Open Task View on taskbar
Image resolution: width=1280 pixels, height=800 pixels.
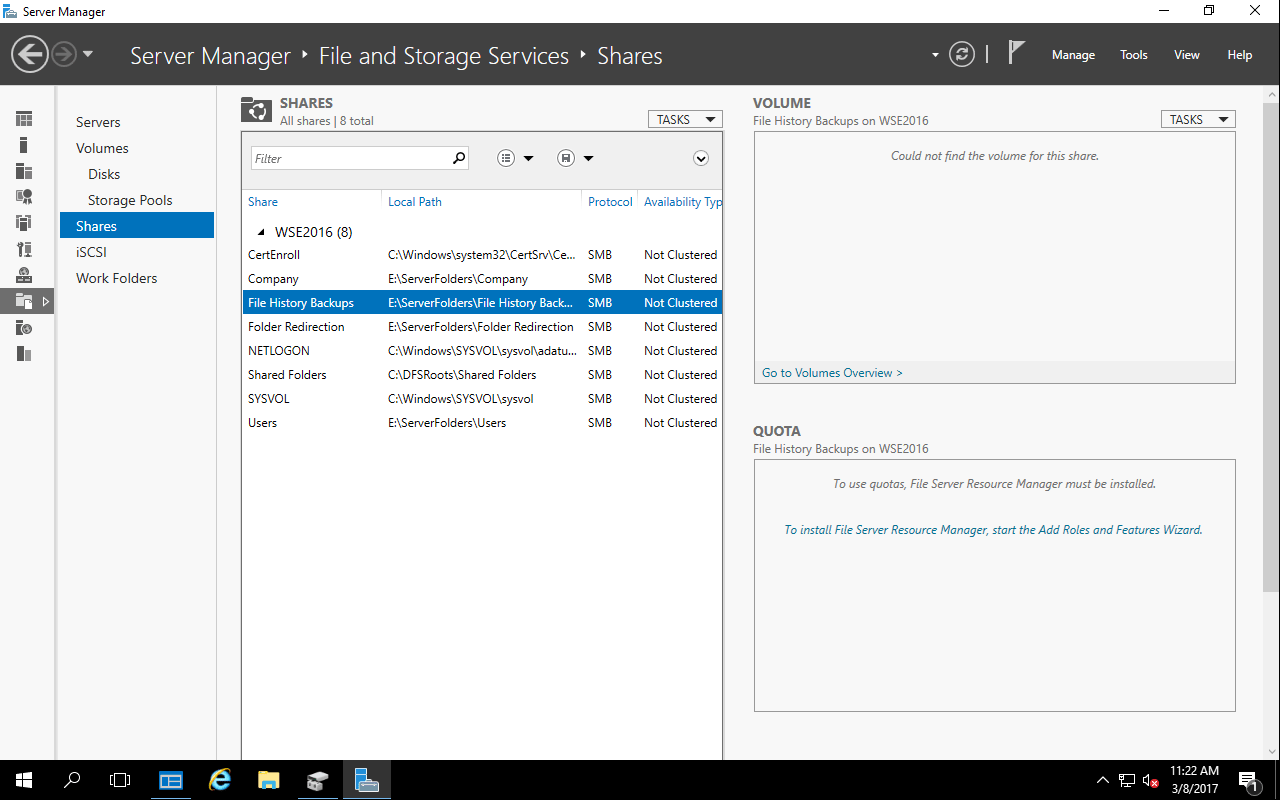click(120, 780)
